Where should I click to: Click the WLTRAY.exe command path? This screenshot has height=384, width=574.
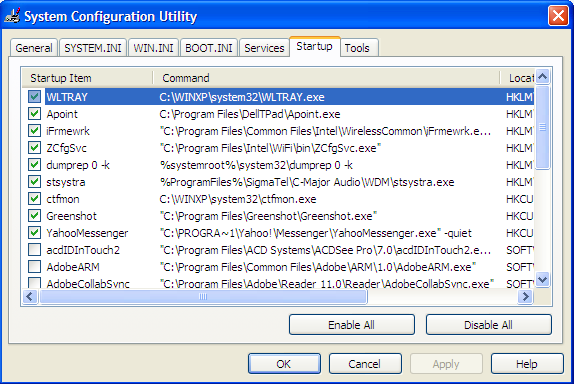pyautogui.click(x=242, y=97)
